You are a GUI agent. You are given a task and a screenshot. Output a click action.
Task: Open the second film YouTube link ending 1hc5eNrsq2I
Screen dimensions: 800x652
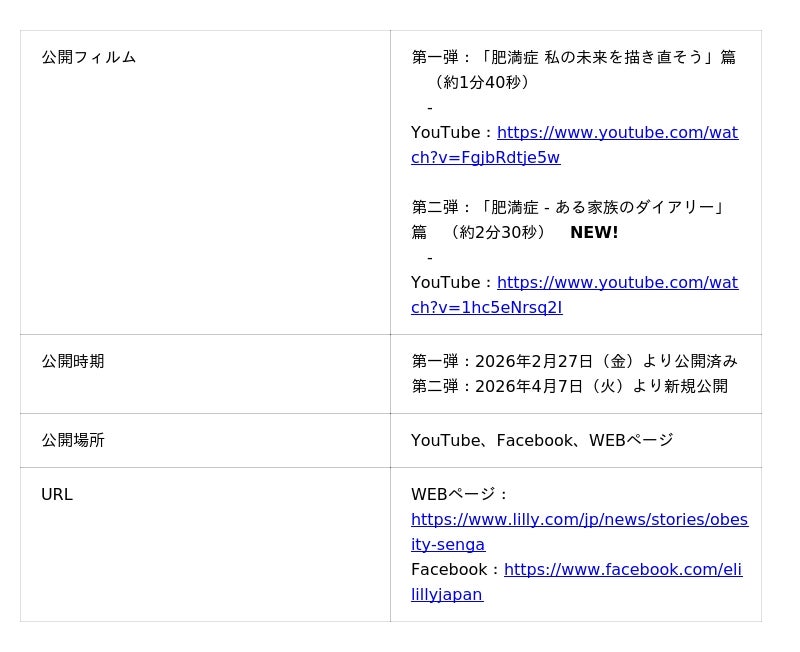click(x=617, y=283)
